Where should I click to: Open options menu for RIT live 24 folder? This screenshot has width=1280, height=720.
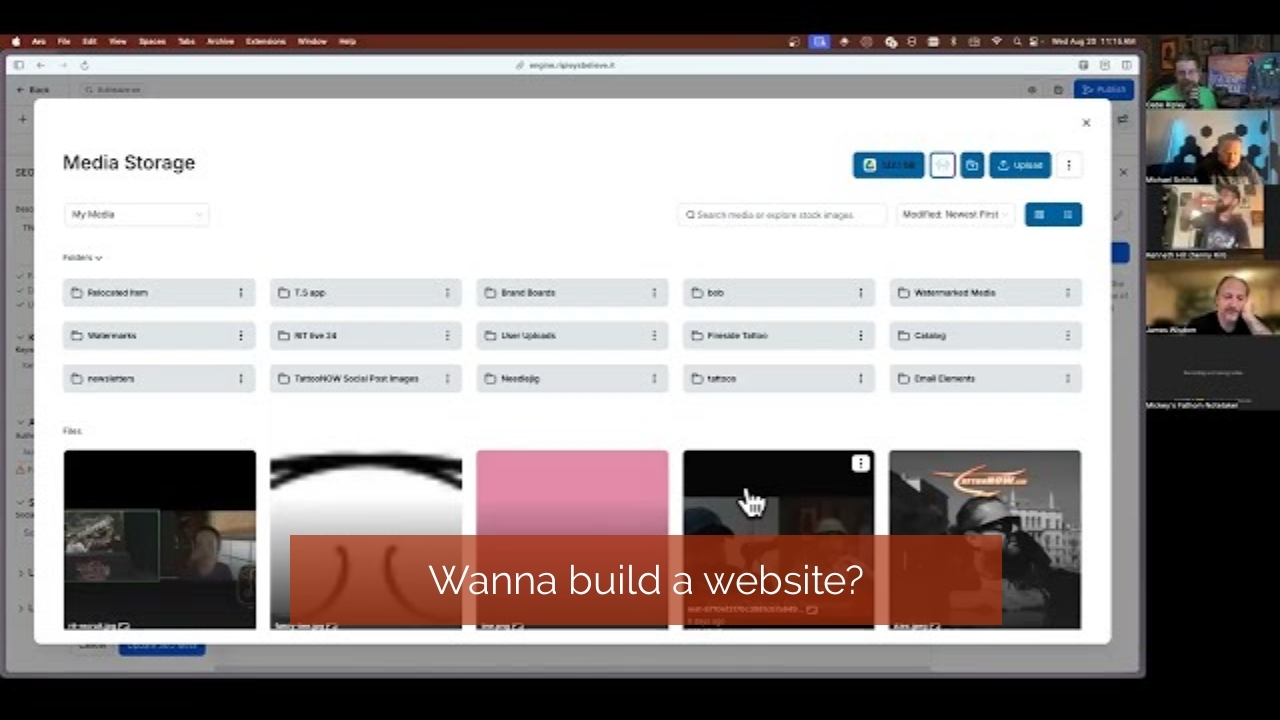[447, 336]
